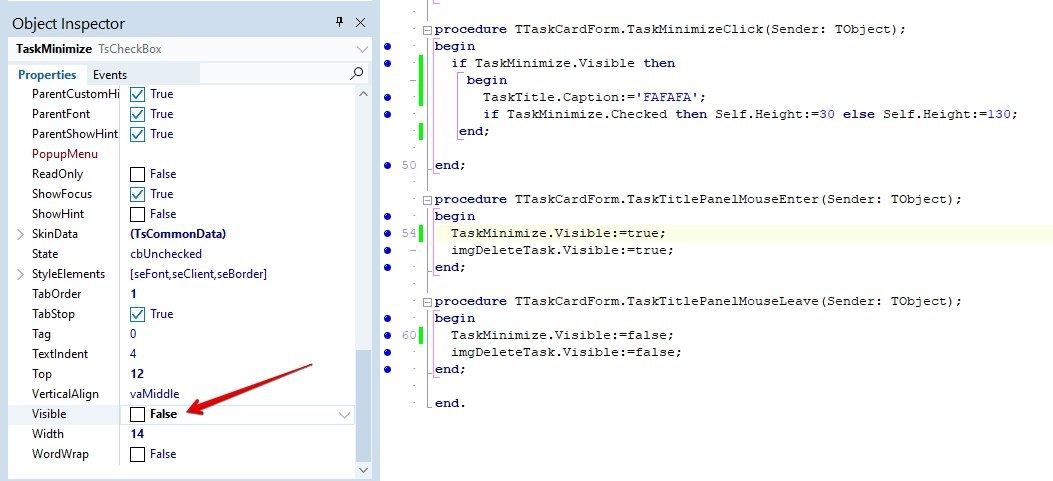
Task: Toggle the ShowFocus checkbox
Action: [x=137, y=194]
